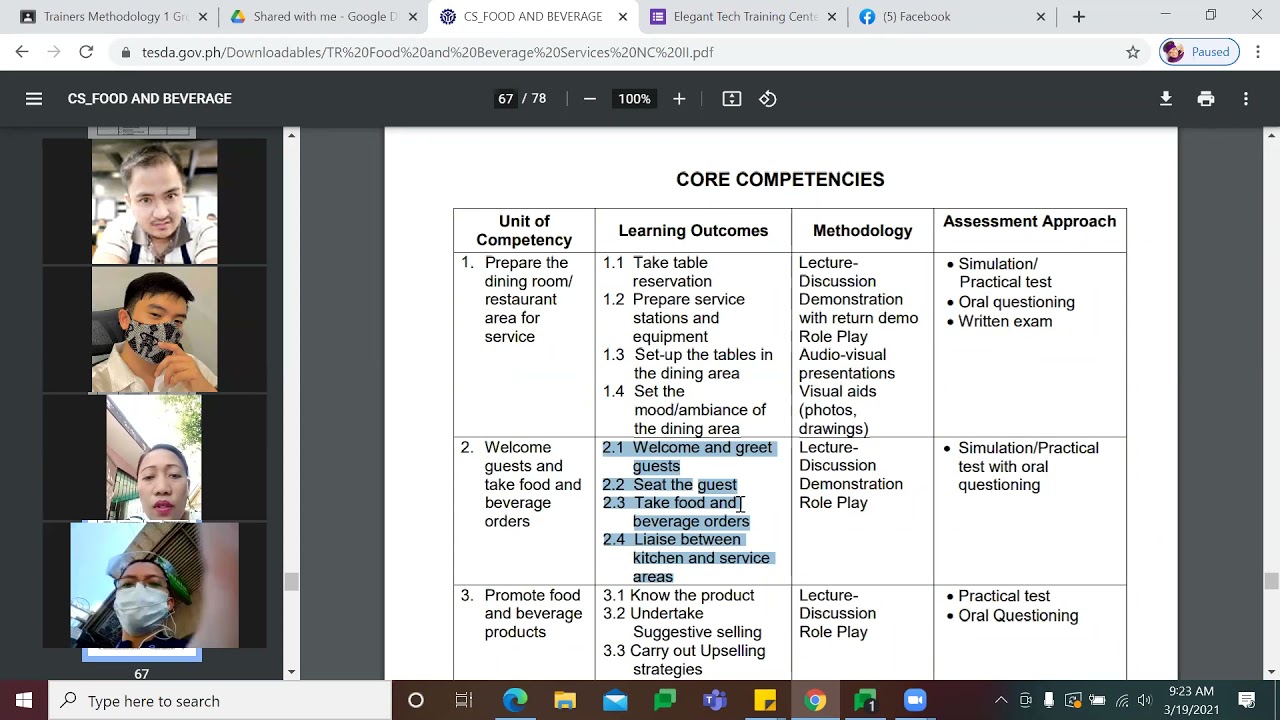Launch Microsoft Edge from taskbar

coord(515,701)
